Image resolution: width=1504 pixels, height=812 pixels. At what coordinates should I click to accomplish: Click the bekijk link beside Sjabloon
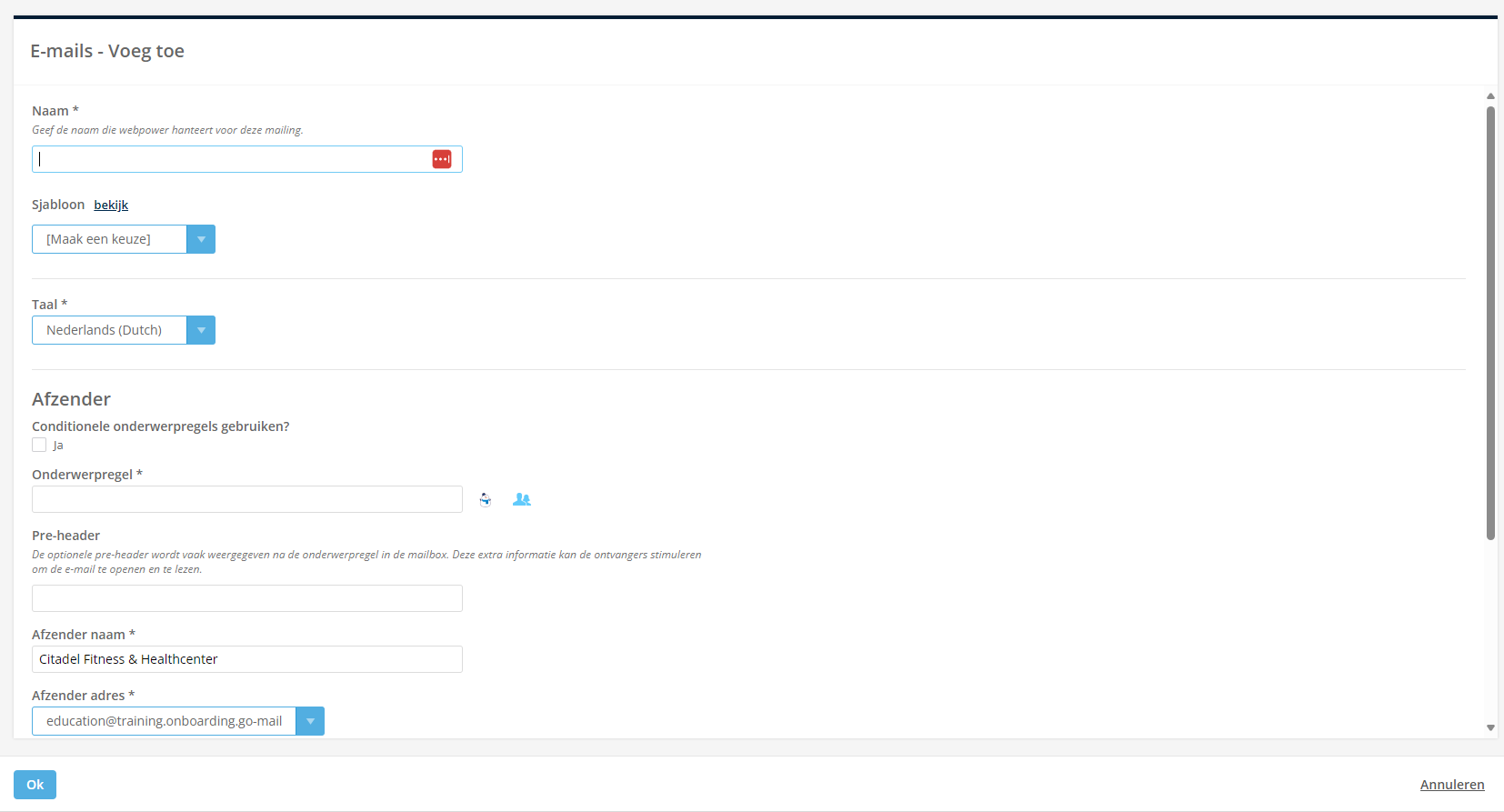coord(111,205)
